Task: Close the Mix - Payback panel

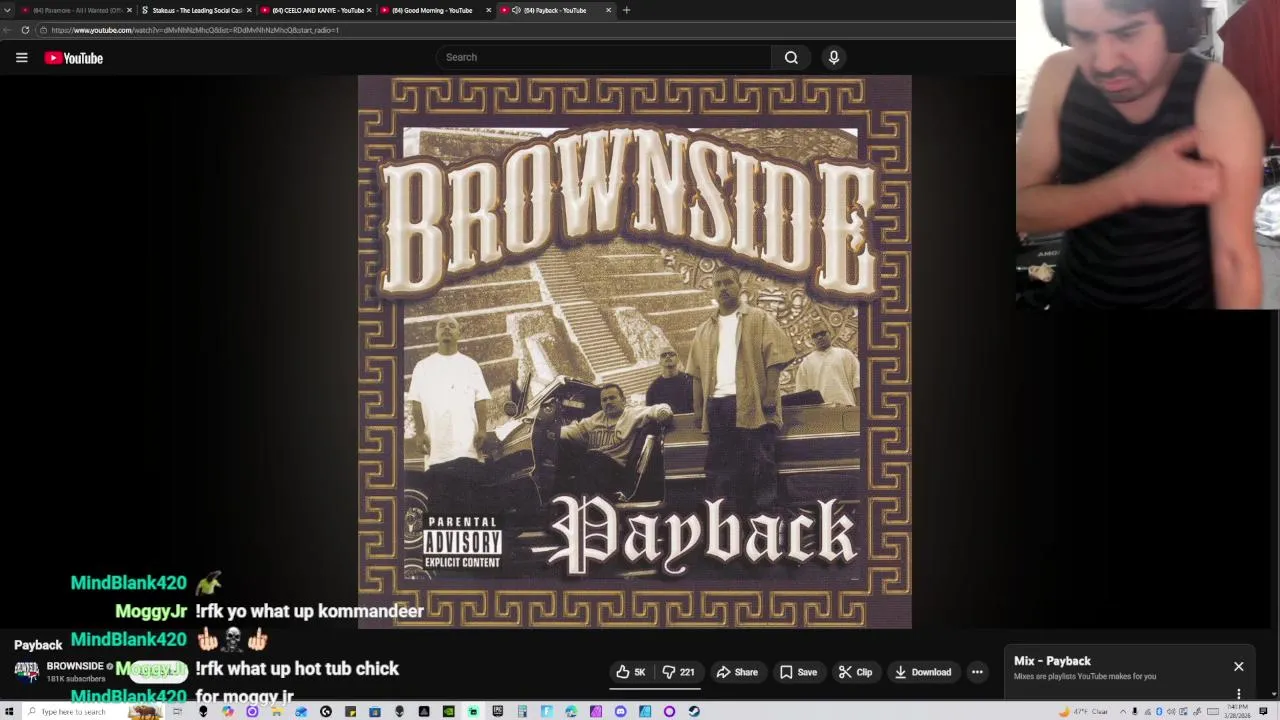Action: [1238, 666]
